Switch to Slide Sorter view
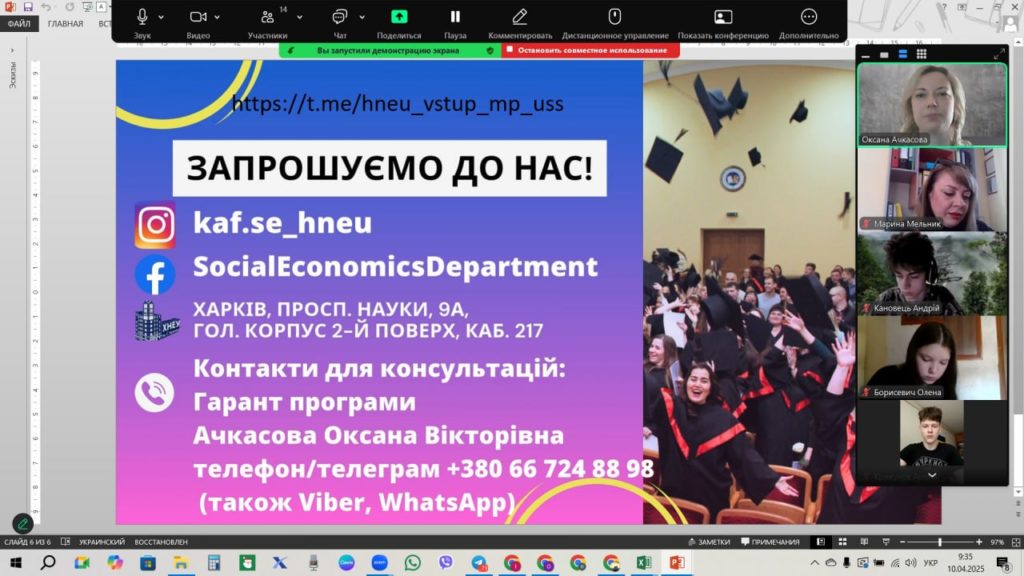1024x576 pixels. (842, 542)
